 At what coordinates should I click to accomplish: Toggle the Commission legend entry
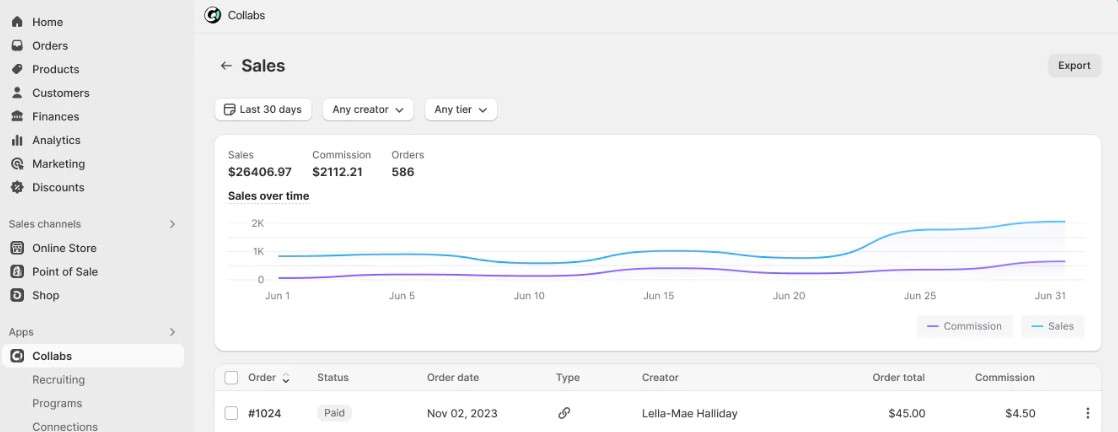point(965,326)
